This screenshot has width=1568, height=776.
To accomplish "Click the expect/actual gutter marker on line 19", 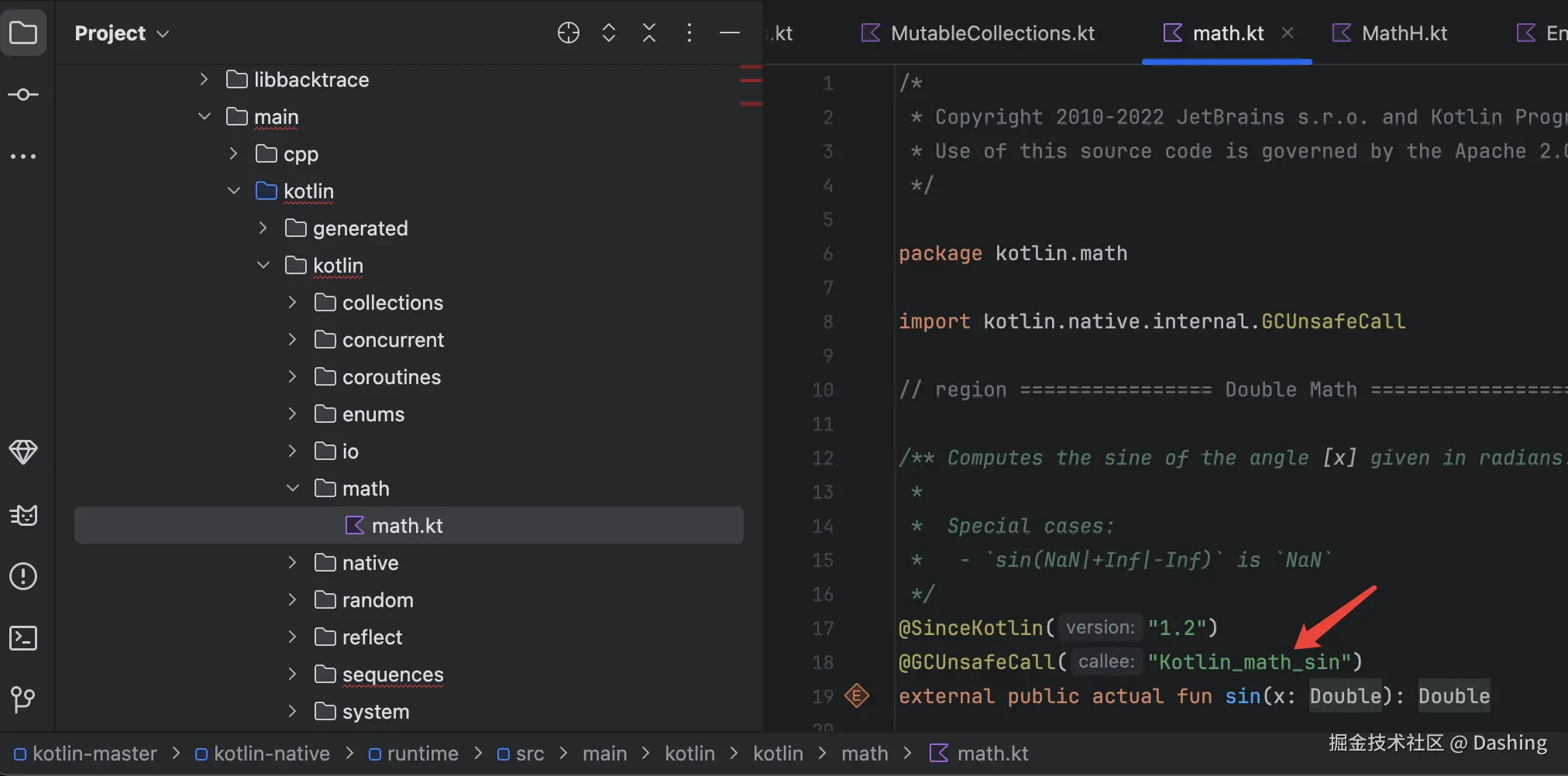I will click(x=857, y=695).
